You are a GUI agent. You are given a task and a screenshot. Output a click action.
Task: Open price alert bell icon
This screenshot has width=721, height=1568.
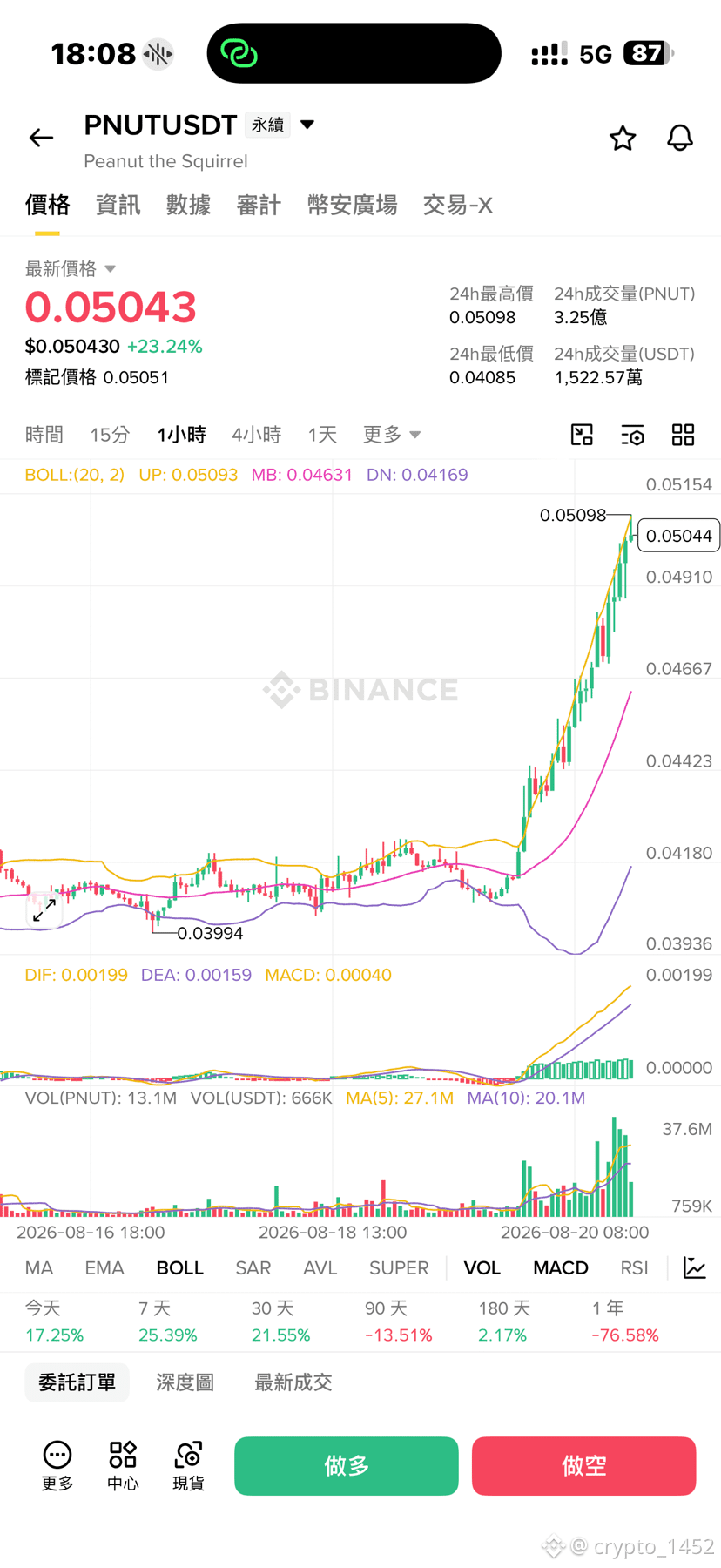click(x=680, y=138)
